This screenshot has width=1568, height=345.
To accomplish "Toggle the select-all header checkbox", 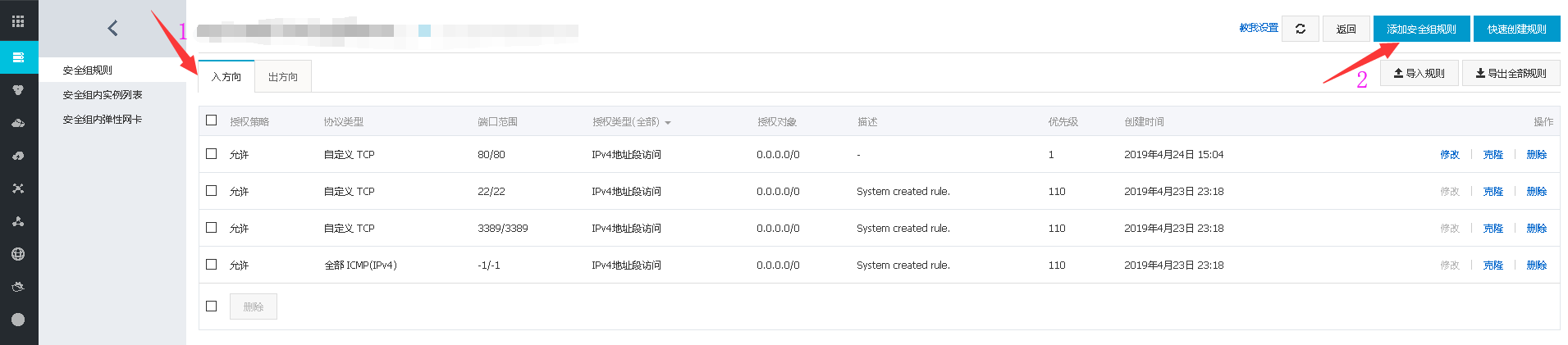I will tap(212, 120).
